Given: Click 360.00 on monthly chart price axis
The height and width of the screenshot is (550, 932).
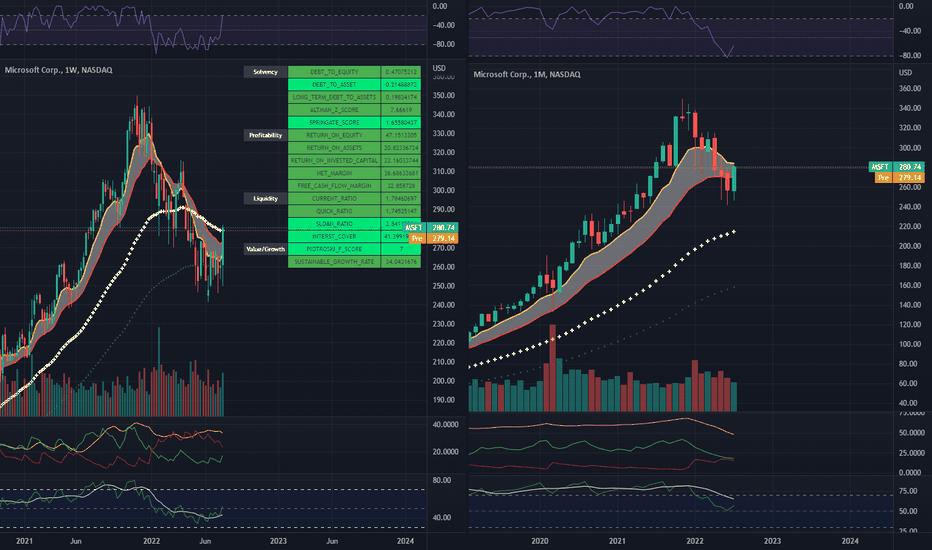Looking at the screenshot, I should [x=909, y=89].
